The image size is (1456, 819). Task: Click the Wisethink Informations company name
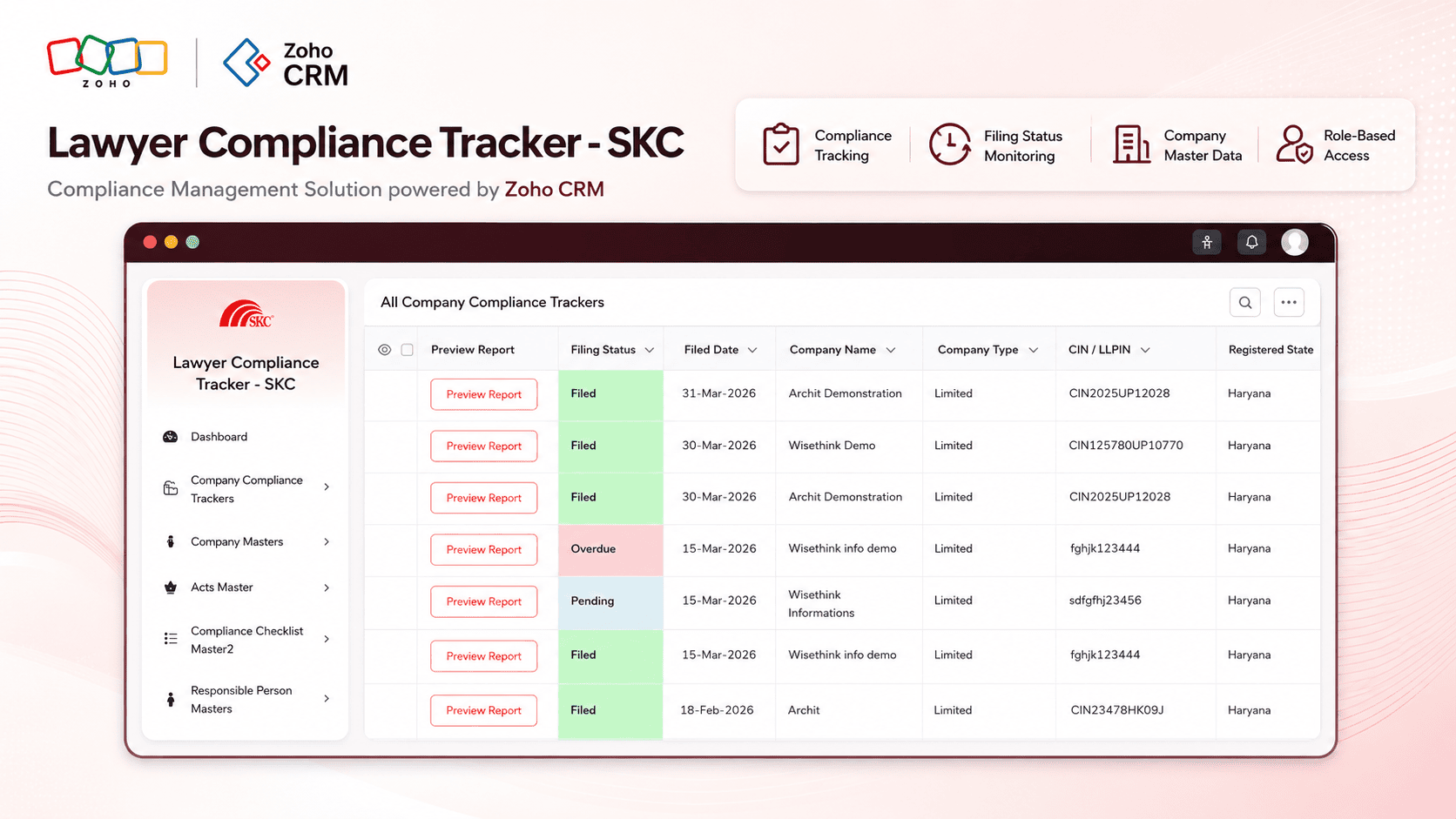(x=821, y=604)
